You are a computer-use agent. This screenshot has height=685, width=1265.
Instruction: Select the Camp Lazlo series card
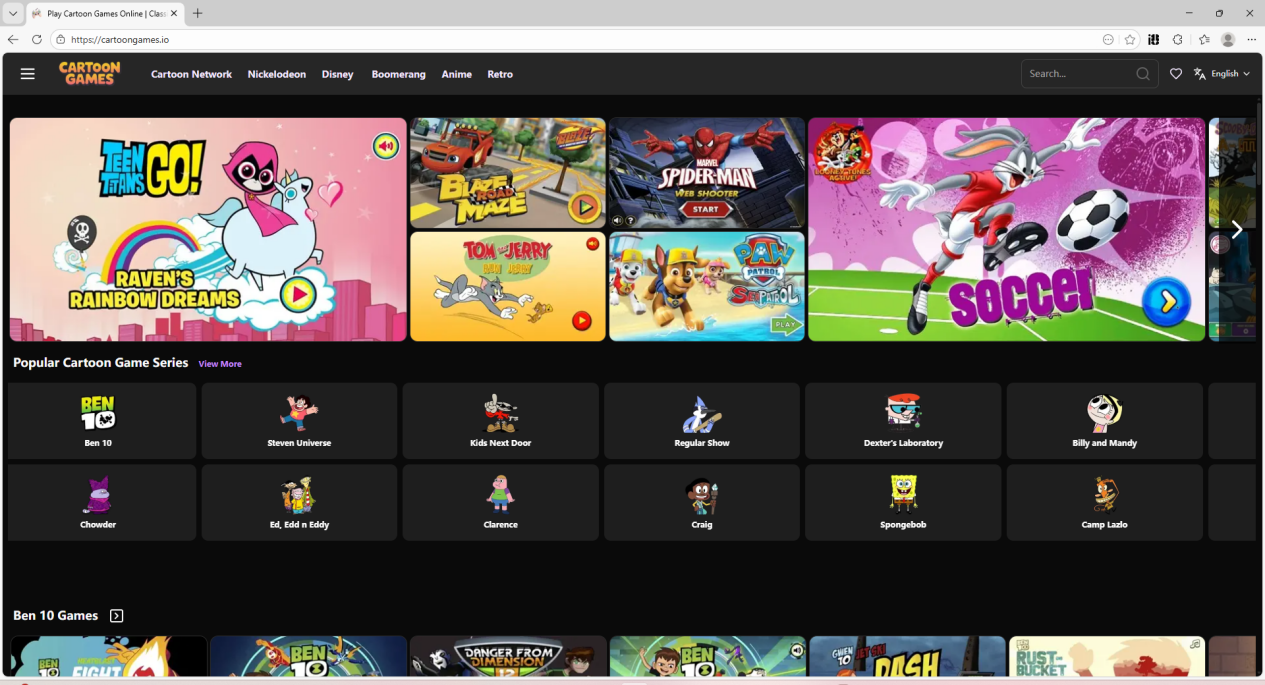(x=1105, y=503)
